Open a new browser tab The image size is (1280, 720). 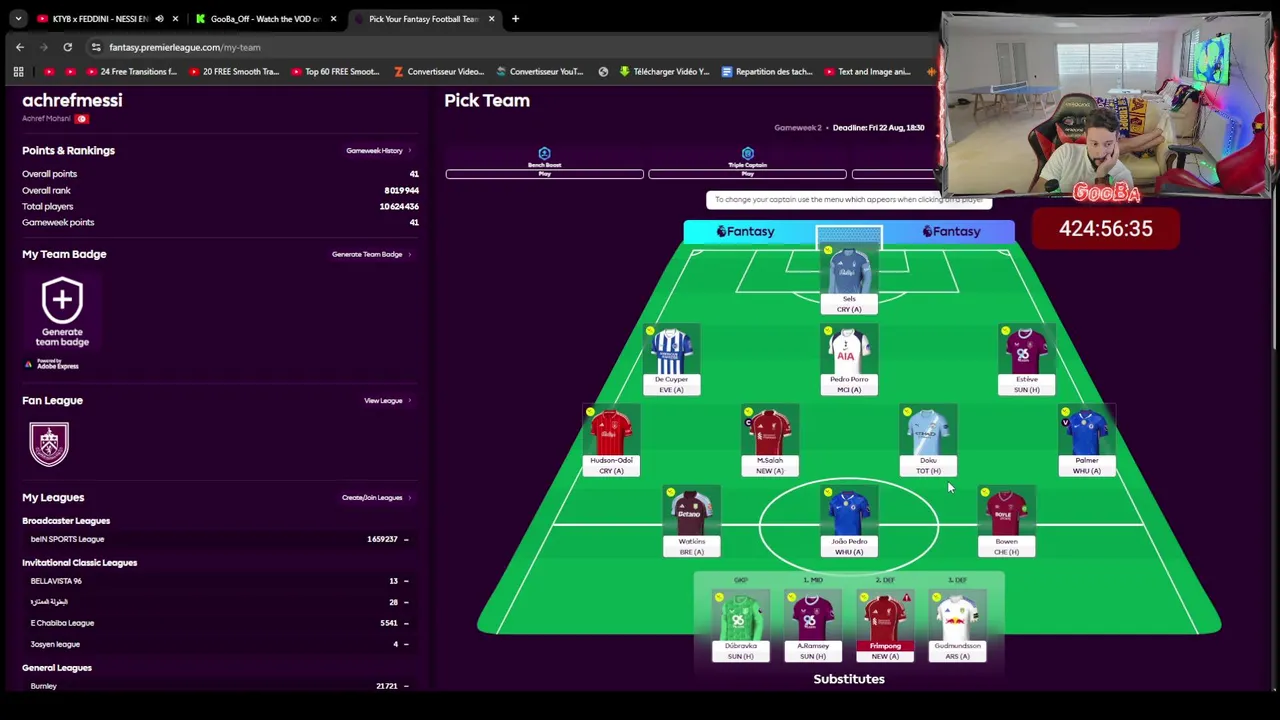coord(515,19)
